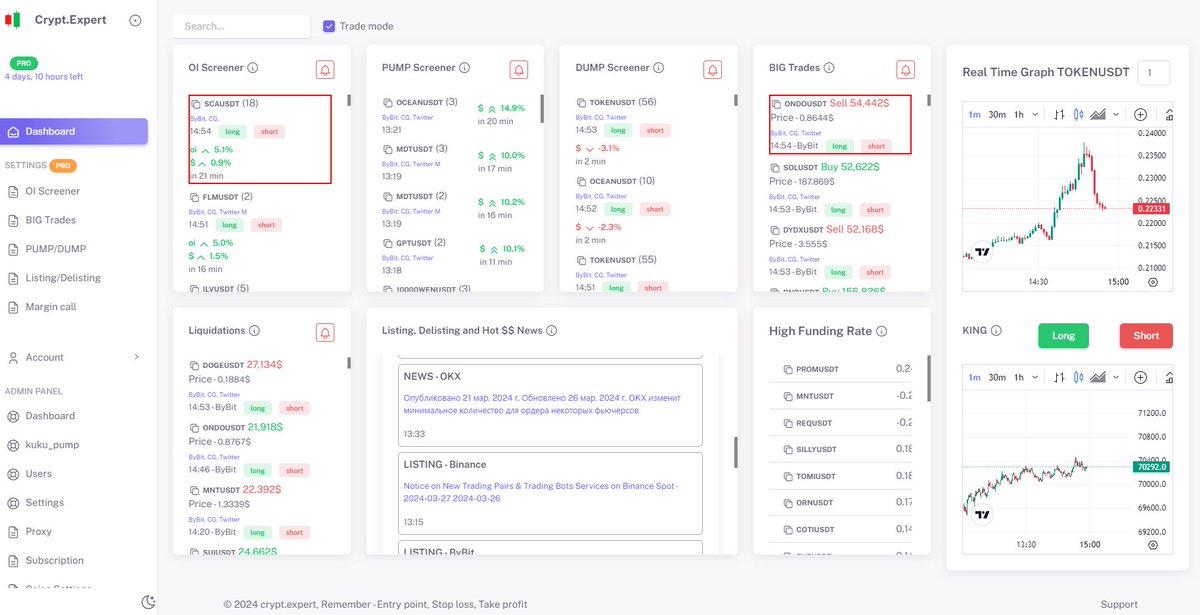This screenshot has height=615, width=1200.
Task: Select 1h interval on TOKENUSDT graph
Action: point(1019,114)
